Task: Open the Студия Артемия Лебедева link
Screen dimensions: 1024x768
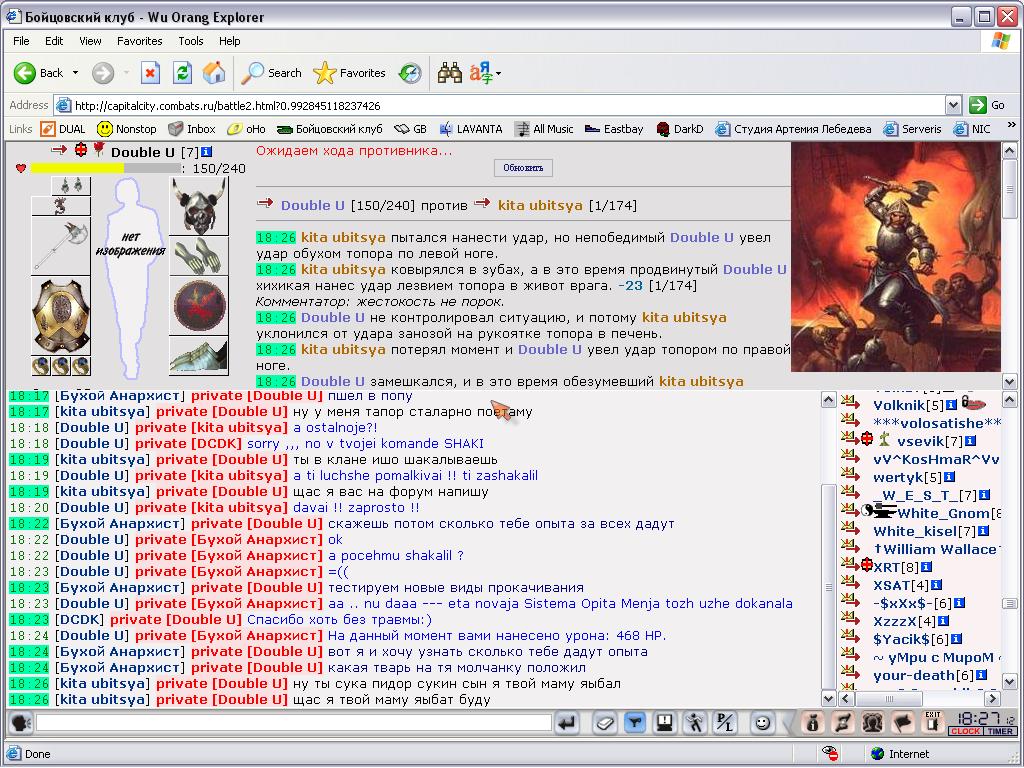Action: tap(793, 129)
